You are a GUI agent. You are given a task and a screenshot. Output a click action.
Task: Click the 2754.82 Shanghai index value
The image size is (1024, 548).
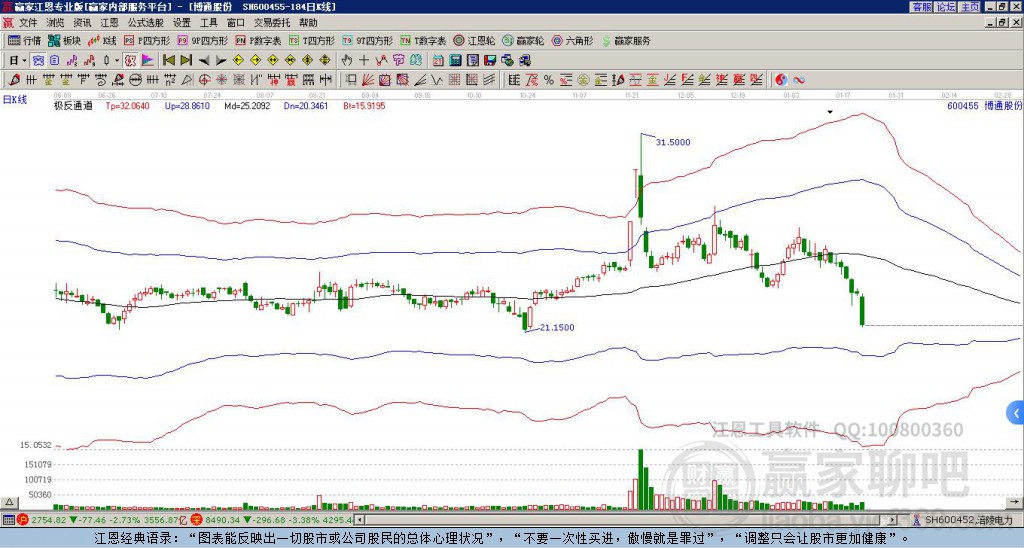(x=49, y=520)
